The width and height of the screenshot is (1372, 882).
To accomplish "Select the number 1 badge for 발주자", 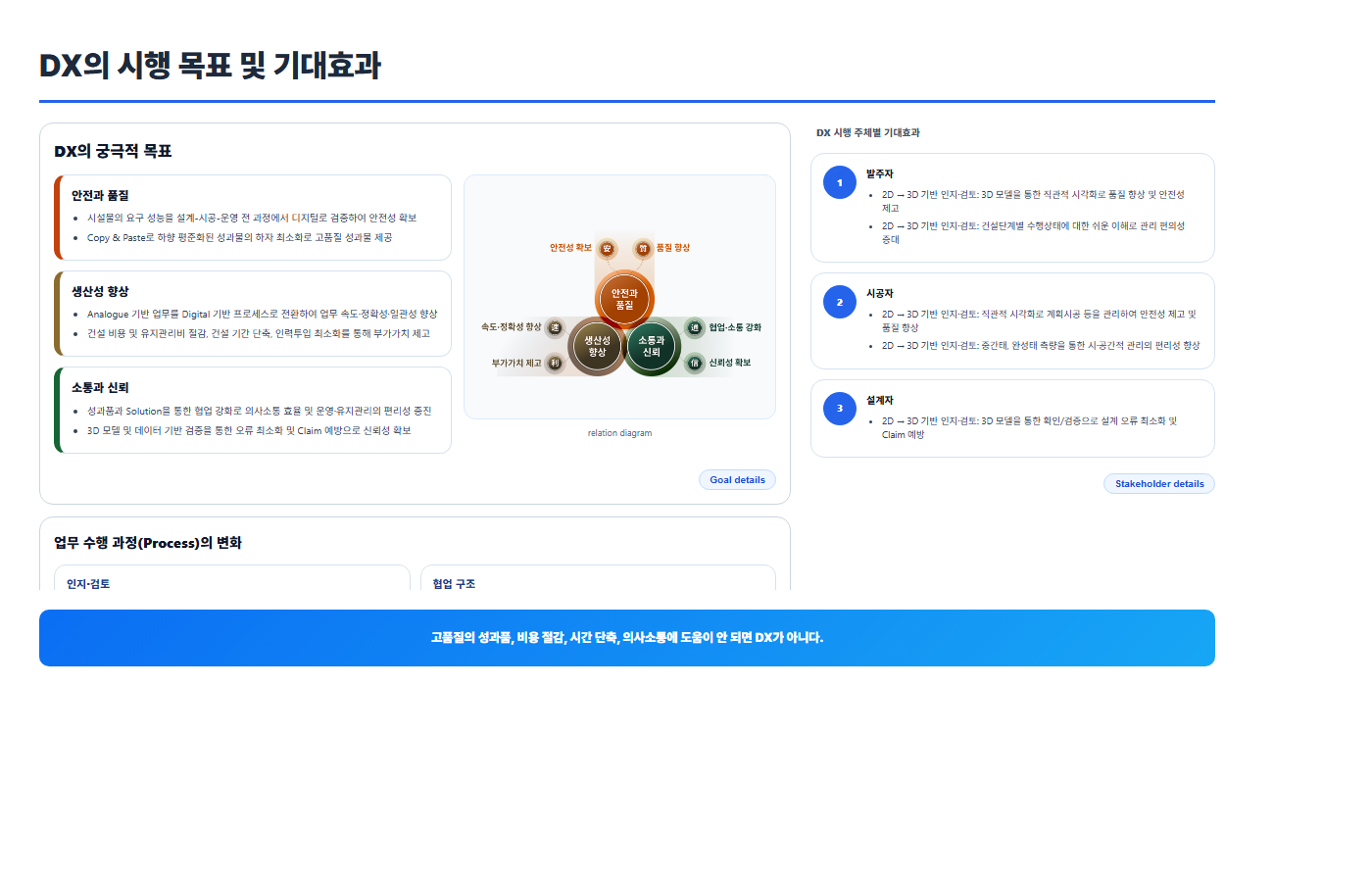I will pyautogui.click(x=840, y=182).
